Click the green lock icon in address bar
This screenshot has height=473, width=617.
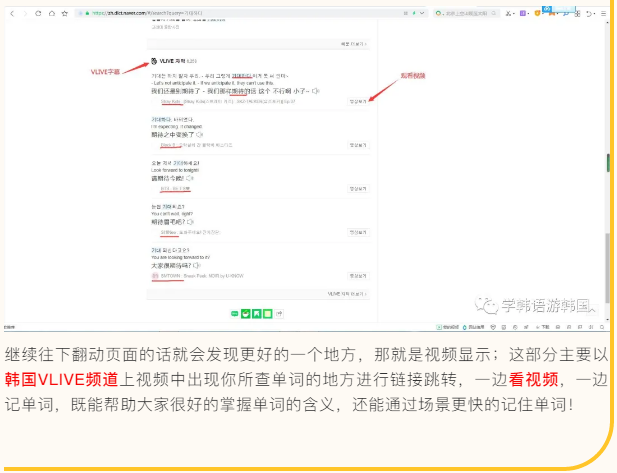(x=87, y=13)
